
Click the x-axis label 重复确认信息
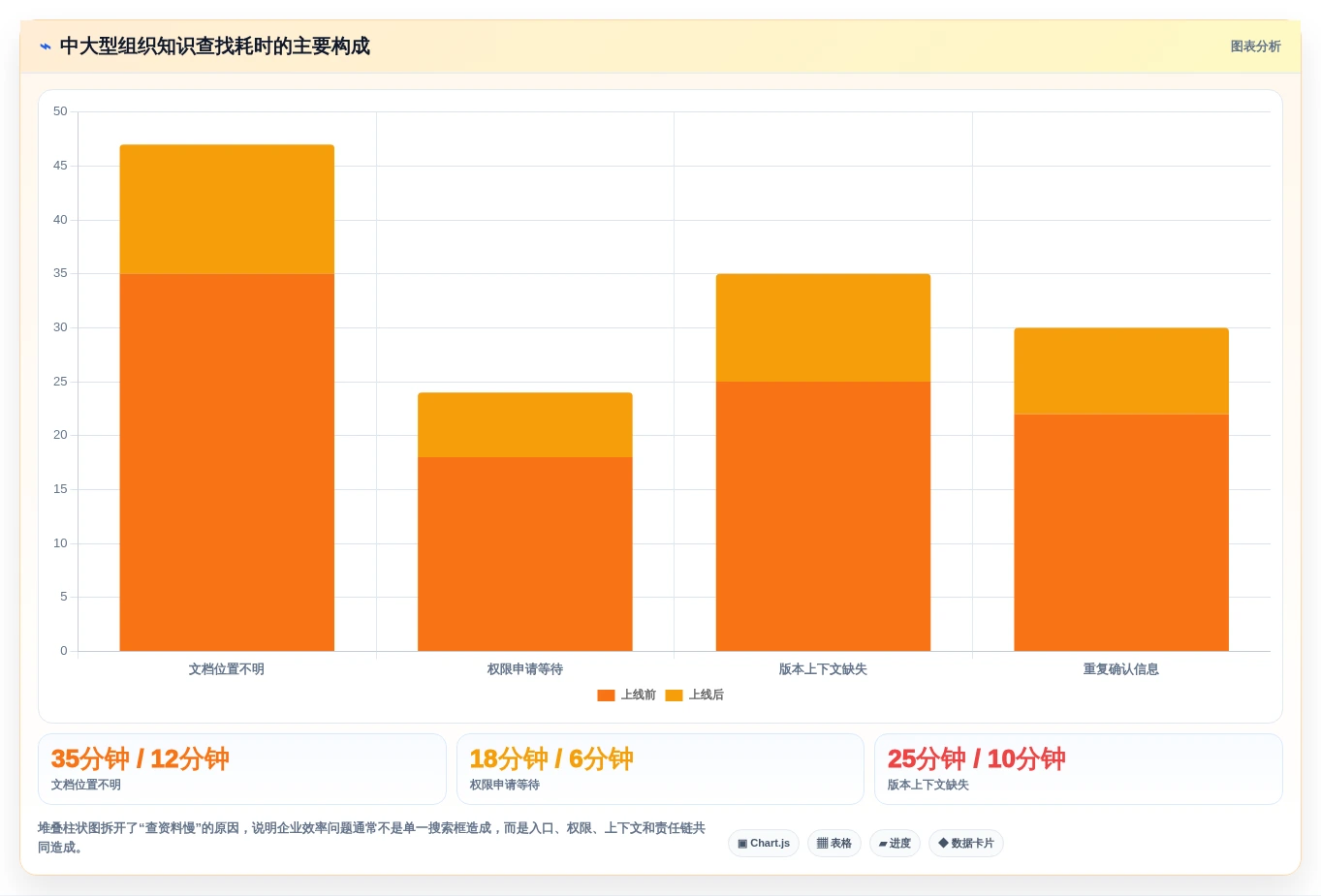pos(1121,669)
